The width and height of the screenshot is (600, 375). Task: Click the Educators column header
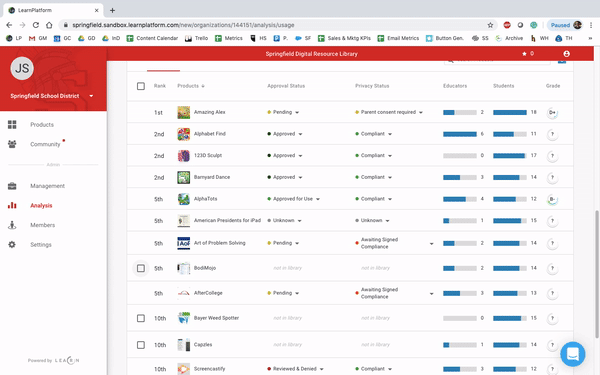click(x=455, y=86)
